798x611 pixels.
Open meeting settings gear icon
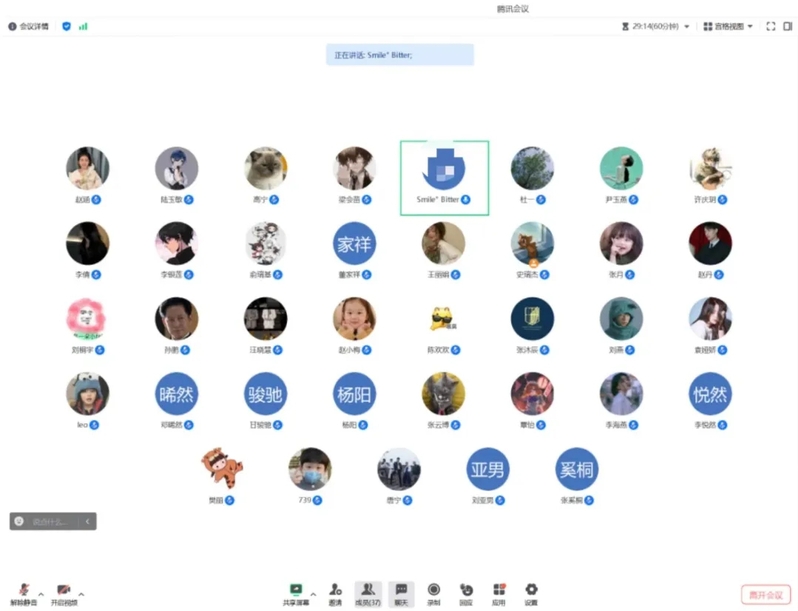point(531,592)
